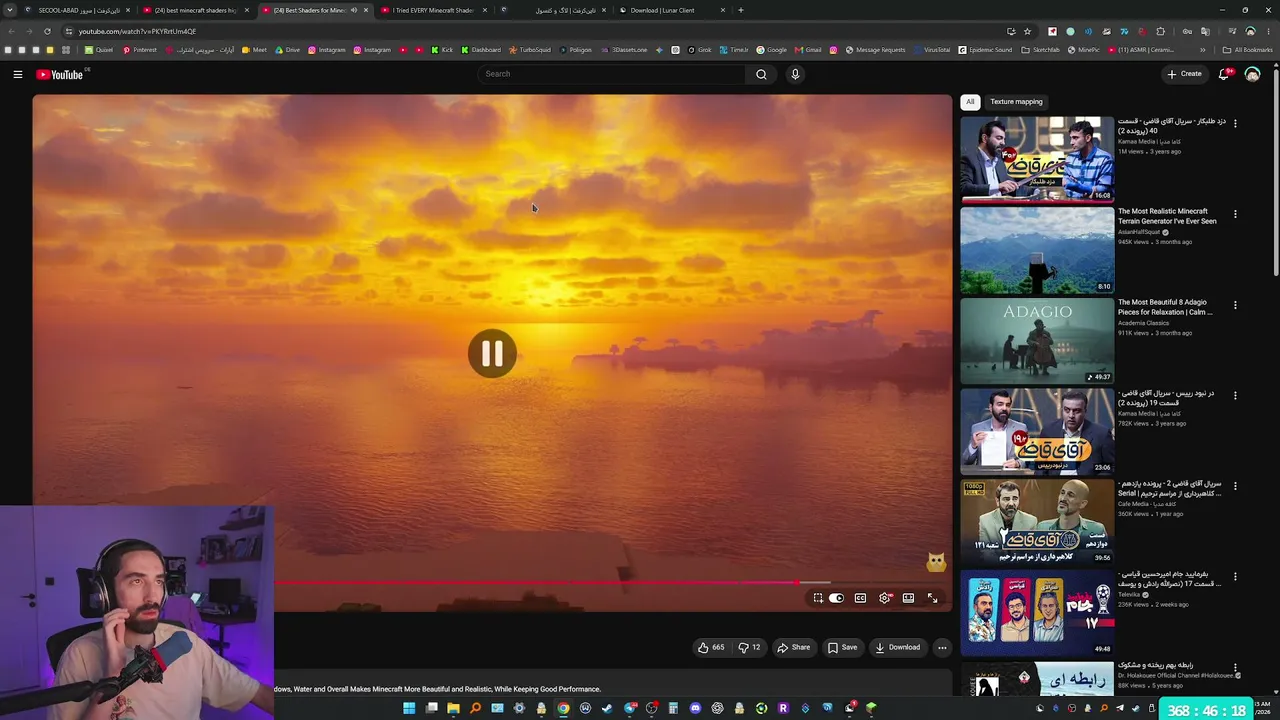Open the VirusTotal bookmark

[x=932, y=50]
